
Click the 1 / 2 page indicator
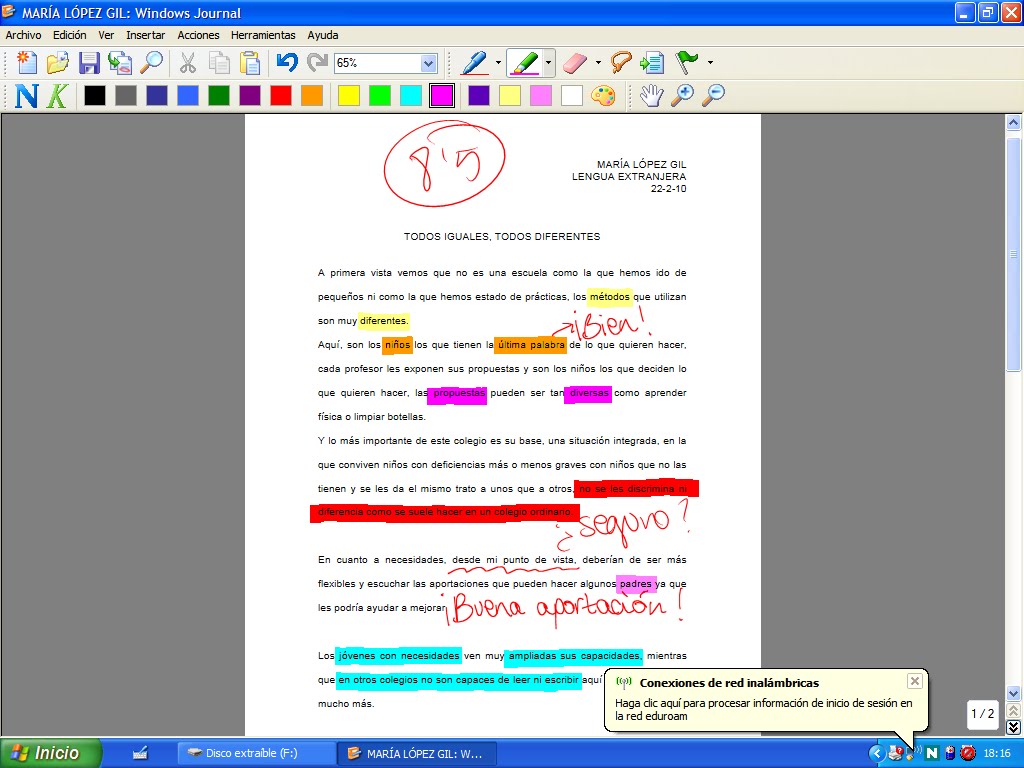coord(982,714)
